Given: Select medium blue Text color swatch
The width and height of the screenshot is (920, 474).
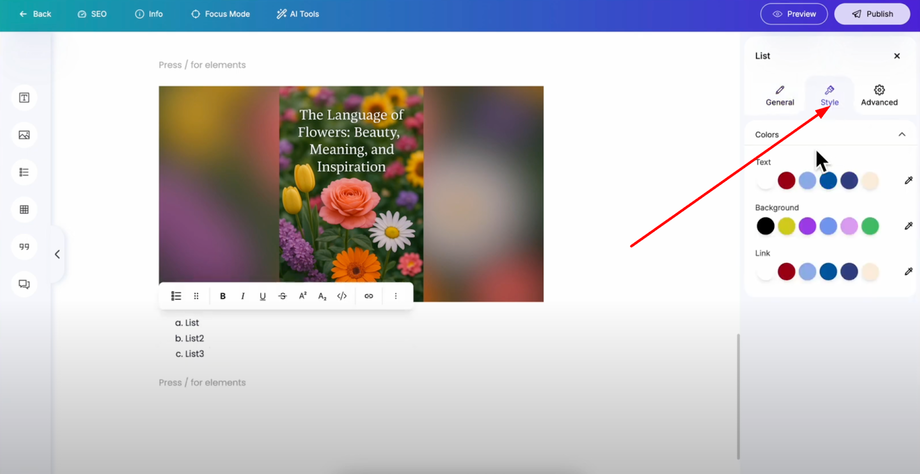Looking at the screenshot, I should tap(828, 181).
